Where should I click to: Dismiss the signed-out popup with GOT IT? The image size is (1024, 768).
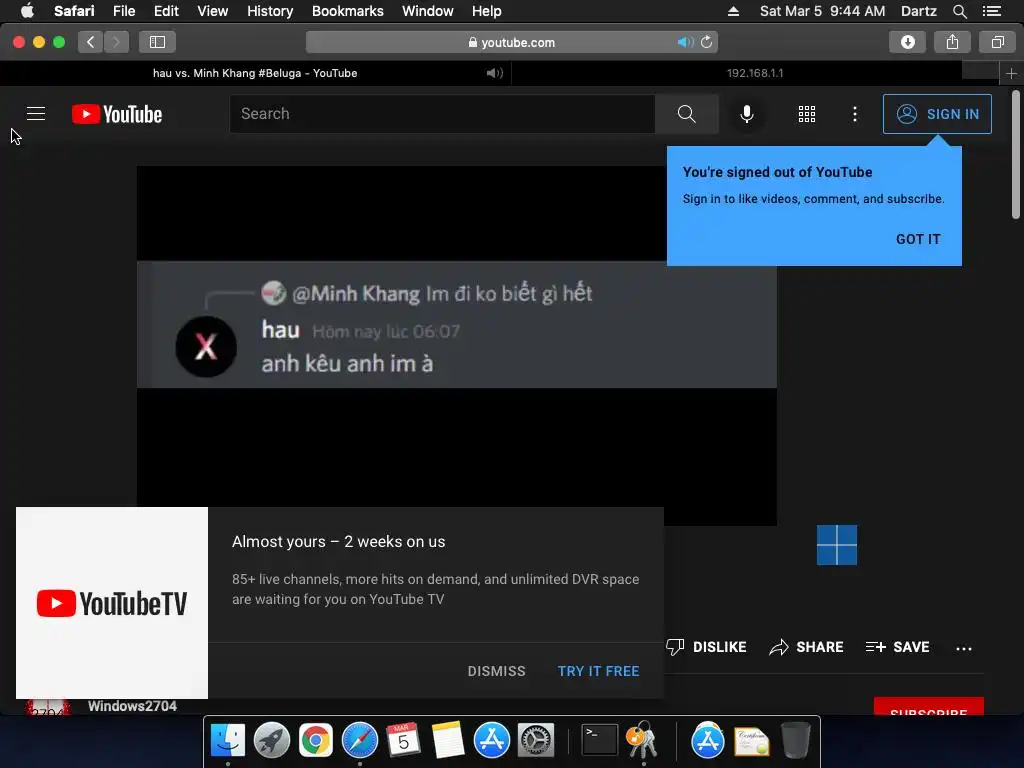pos(918,239)
